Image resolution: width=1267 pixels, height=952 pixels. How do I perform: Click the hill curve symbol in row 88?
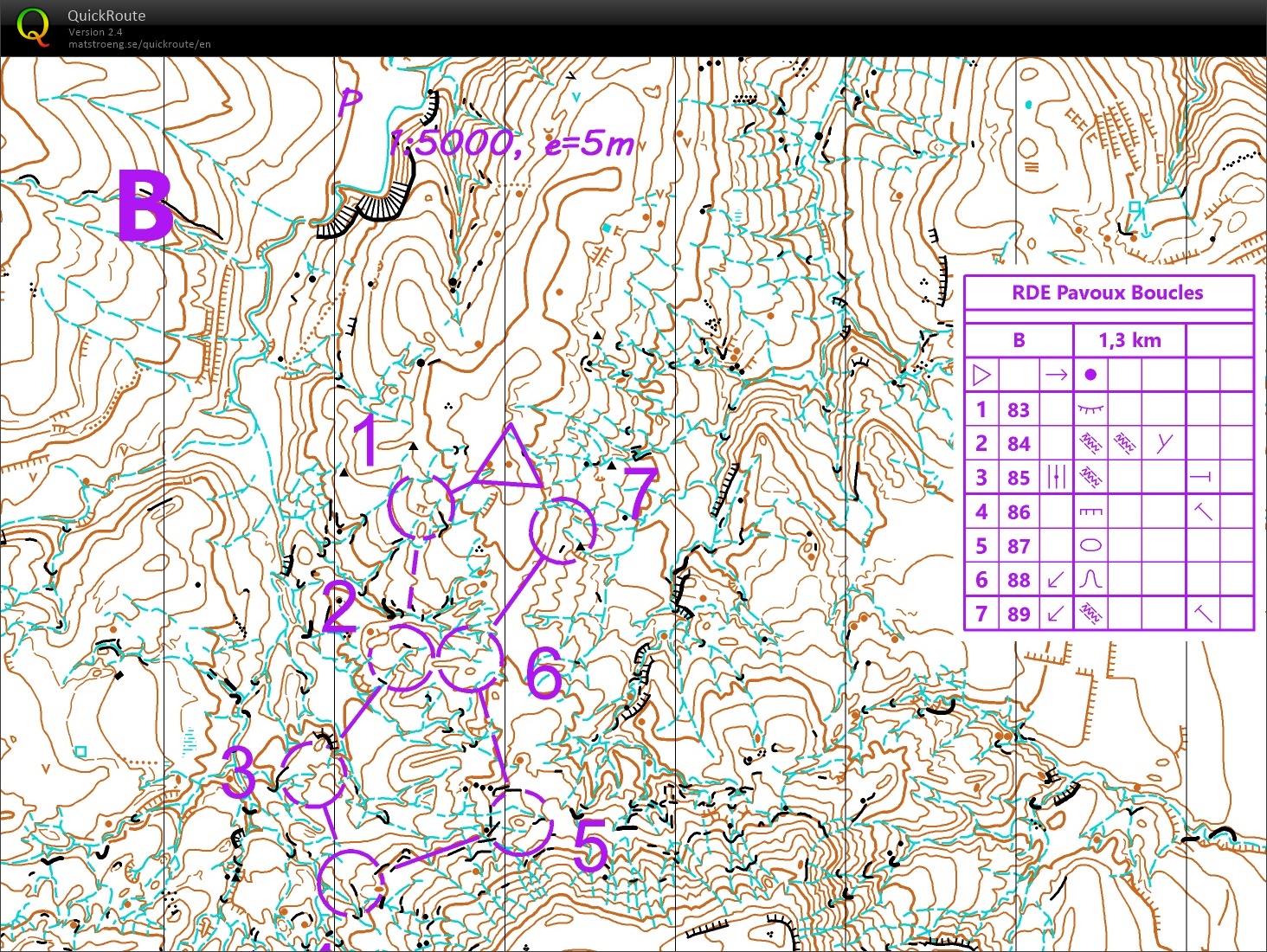pyautogui.click(x=1090, y=578)
